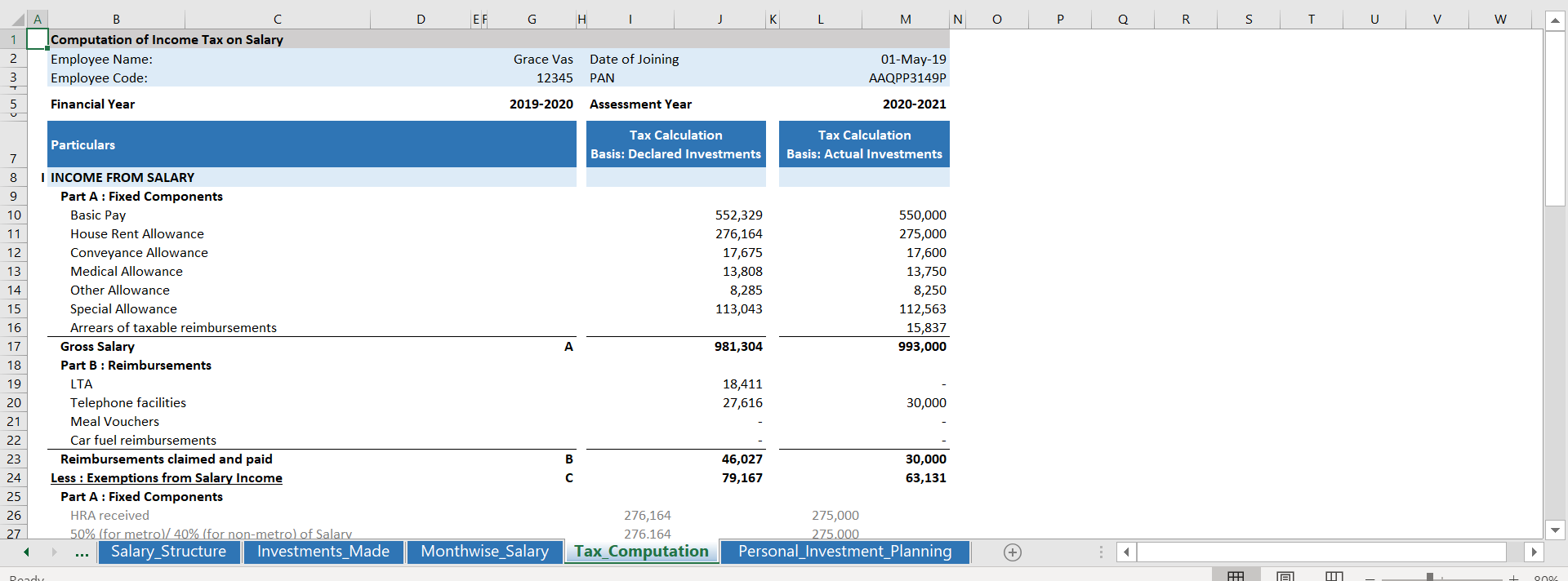Click HRA received value 276,164
The image size is (1568, 581).
[647, 516]
